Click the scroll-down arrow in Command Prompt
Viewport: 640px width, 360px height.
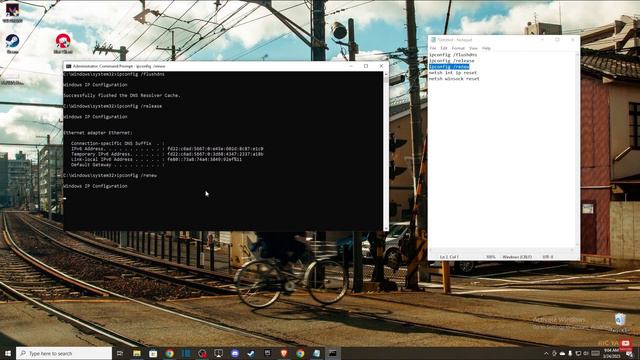pos(386,229)
